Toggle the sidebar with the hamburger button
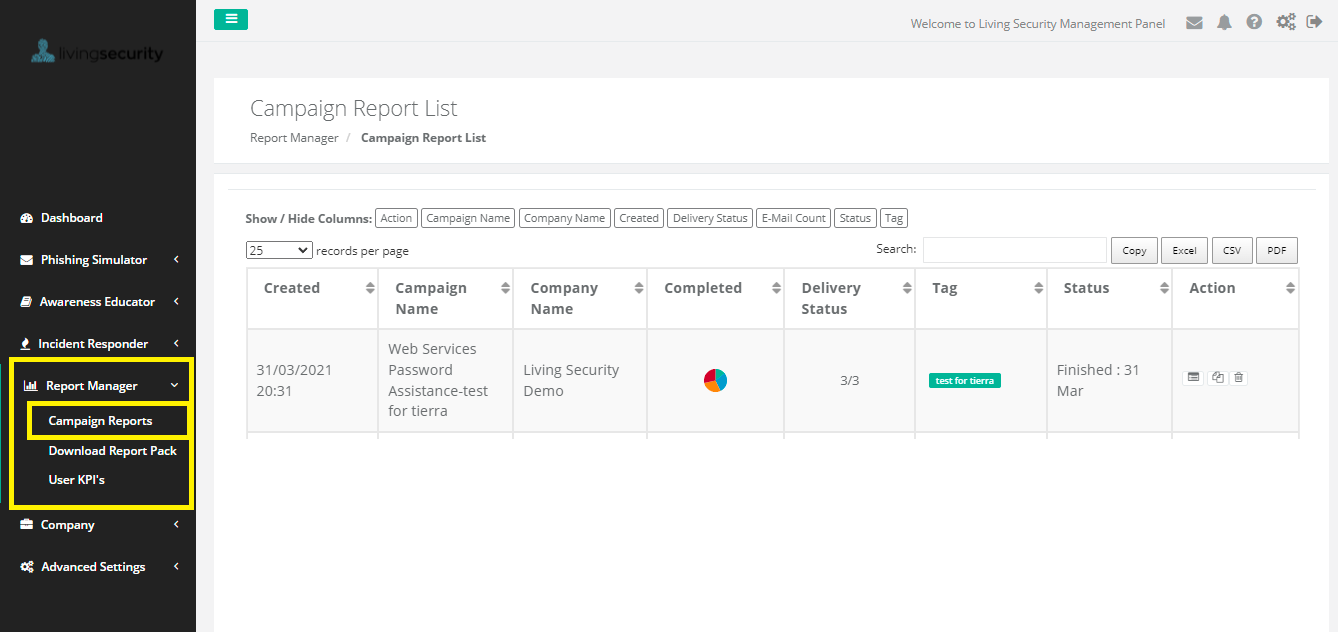This screenshot has height=632, width=1338. click(231, 19)
